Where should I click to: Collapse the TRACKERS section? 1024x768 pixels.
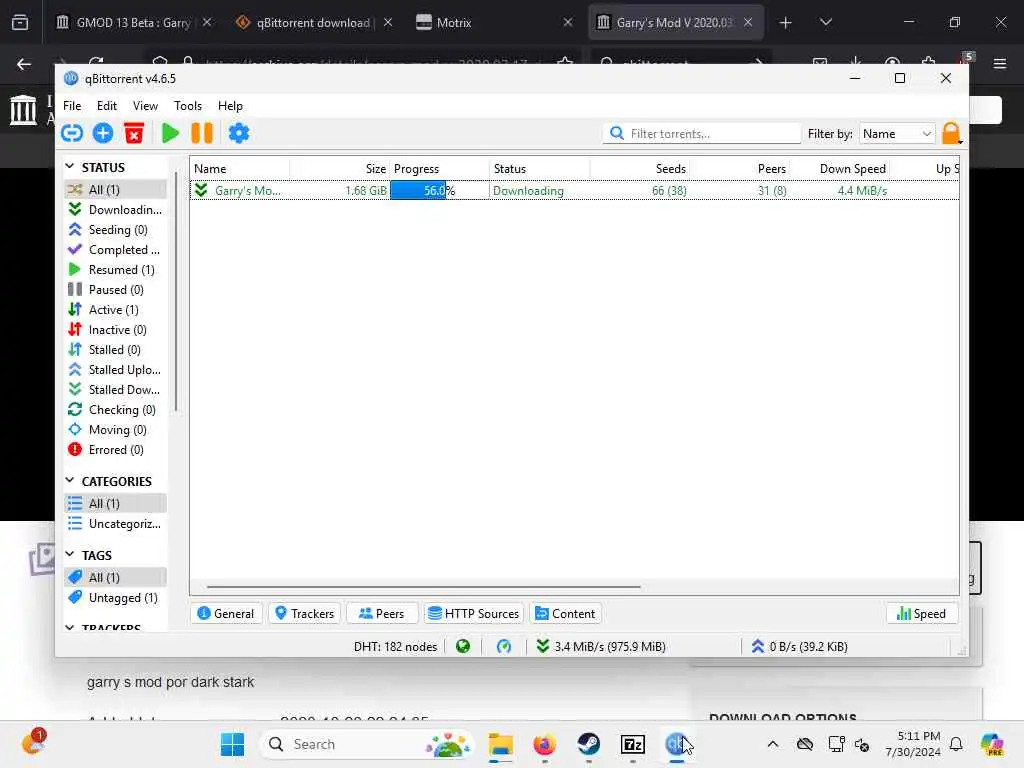[x=70, y=627]
